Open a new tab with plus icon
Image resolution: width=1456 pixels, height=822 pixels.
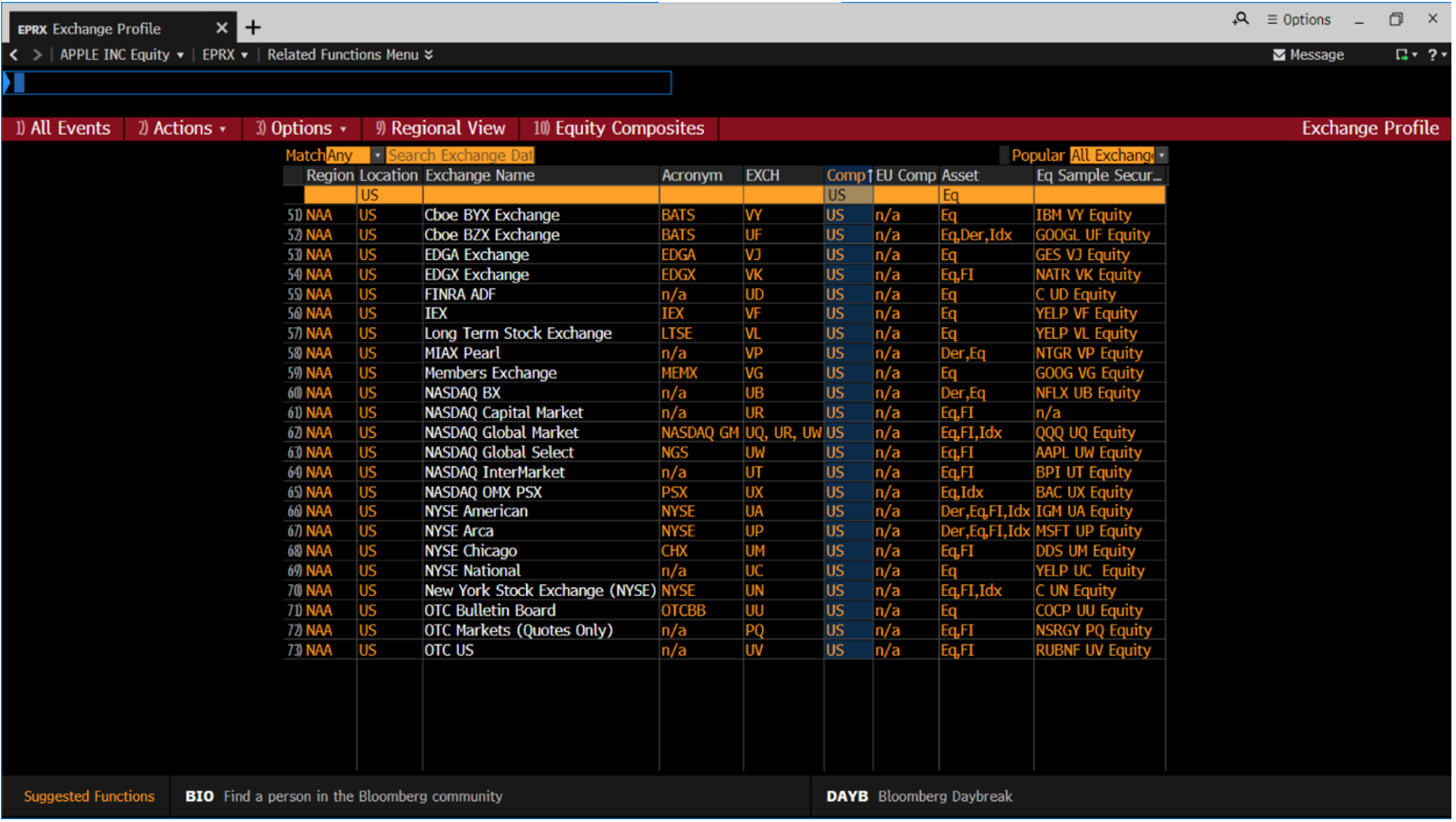pos(253,28)
